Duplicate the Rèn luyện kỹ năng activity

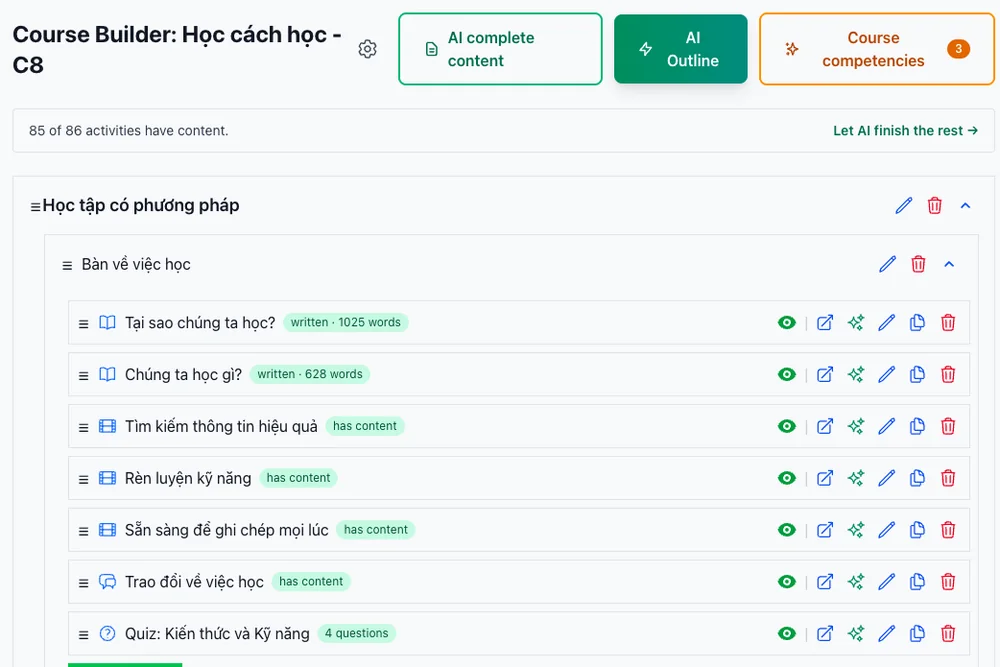pyautogui.click(x=917, y=478)
